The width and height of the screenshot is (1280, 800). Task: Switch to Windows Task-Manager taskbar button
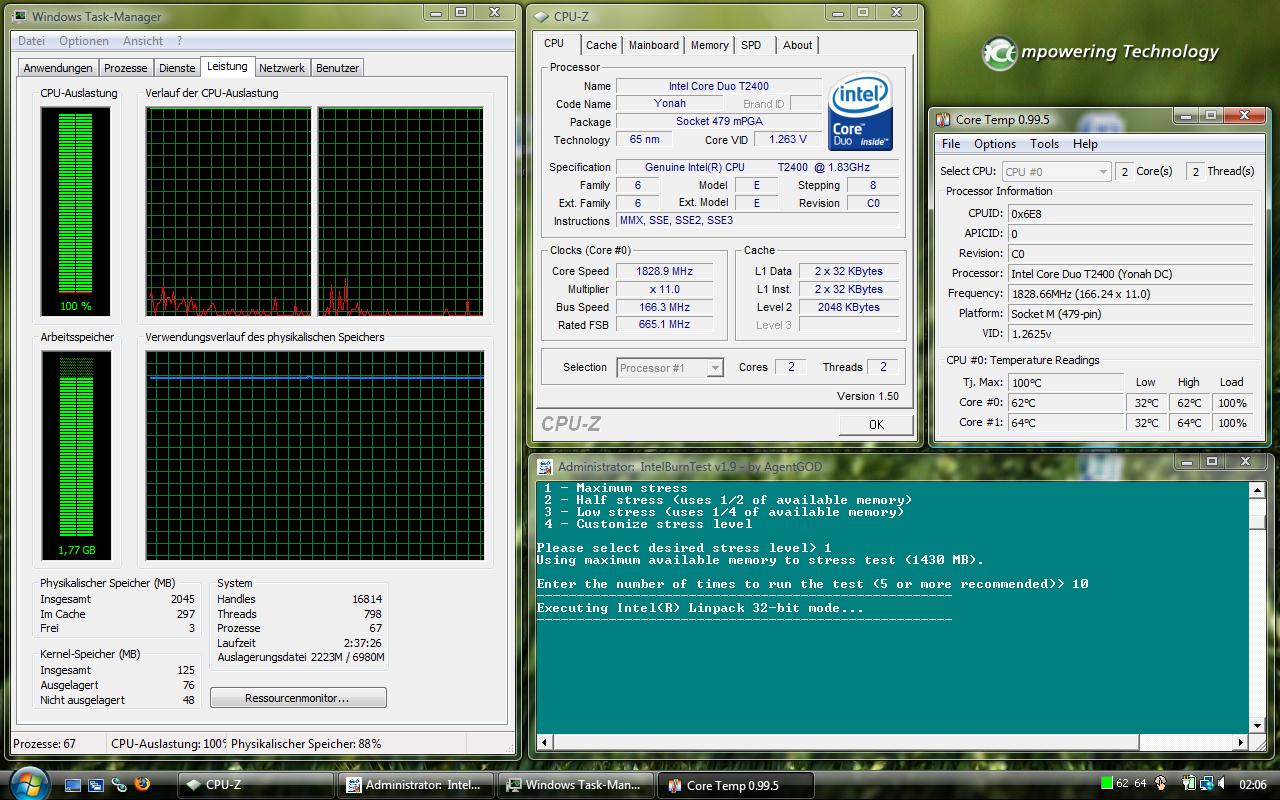578,785
